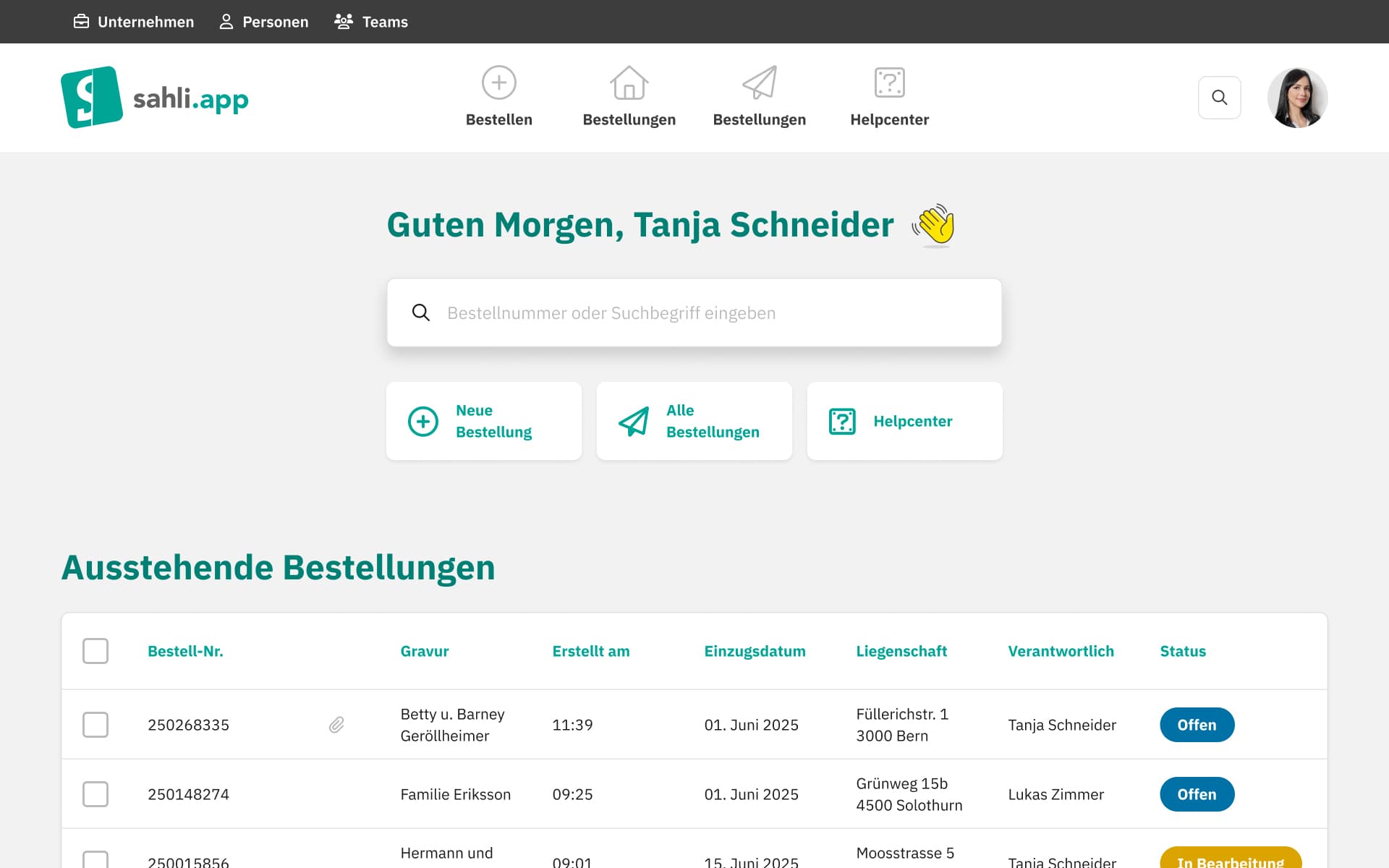Click into the Bestellnummer search field
1389x868 pixels.
click(x=694, y=312)
